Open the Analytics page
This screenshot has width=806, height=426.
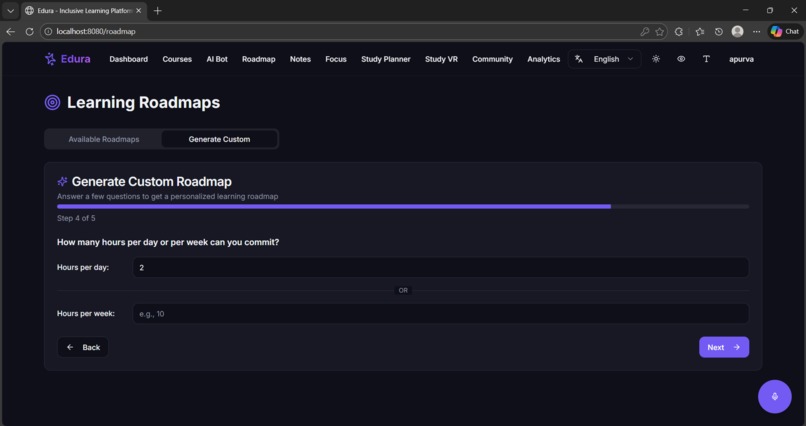543,59
